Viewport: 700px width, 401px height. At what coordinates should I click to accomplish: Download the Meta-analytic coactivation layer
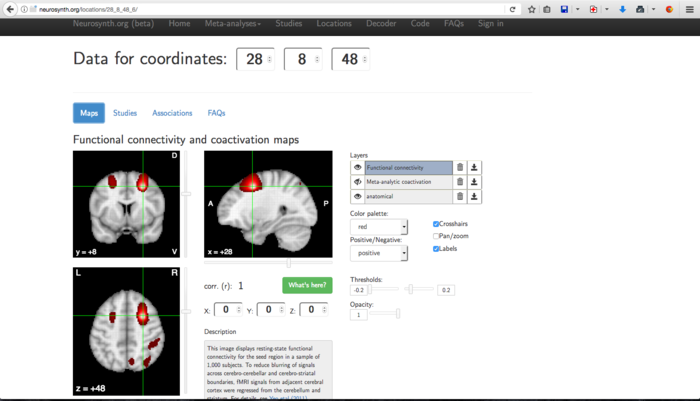click(x=475, y=182)
